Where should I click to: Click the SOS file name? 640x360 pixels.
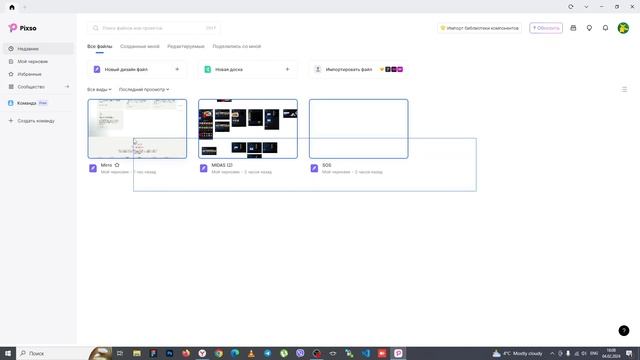[327, 165]
